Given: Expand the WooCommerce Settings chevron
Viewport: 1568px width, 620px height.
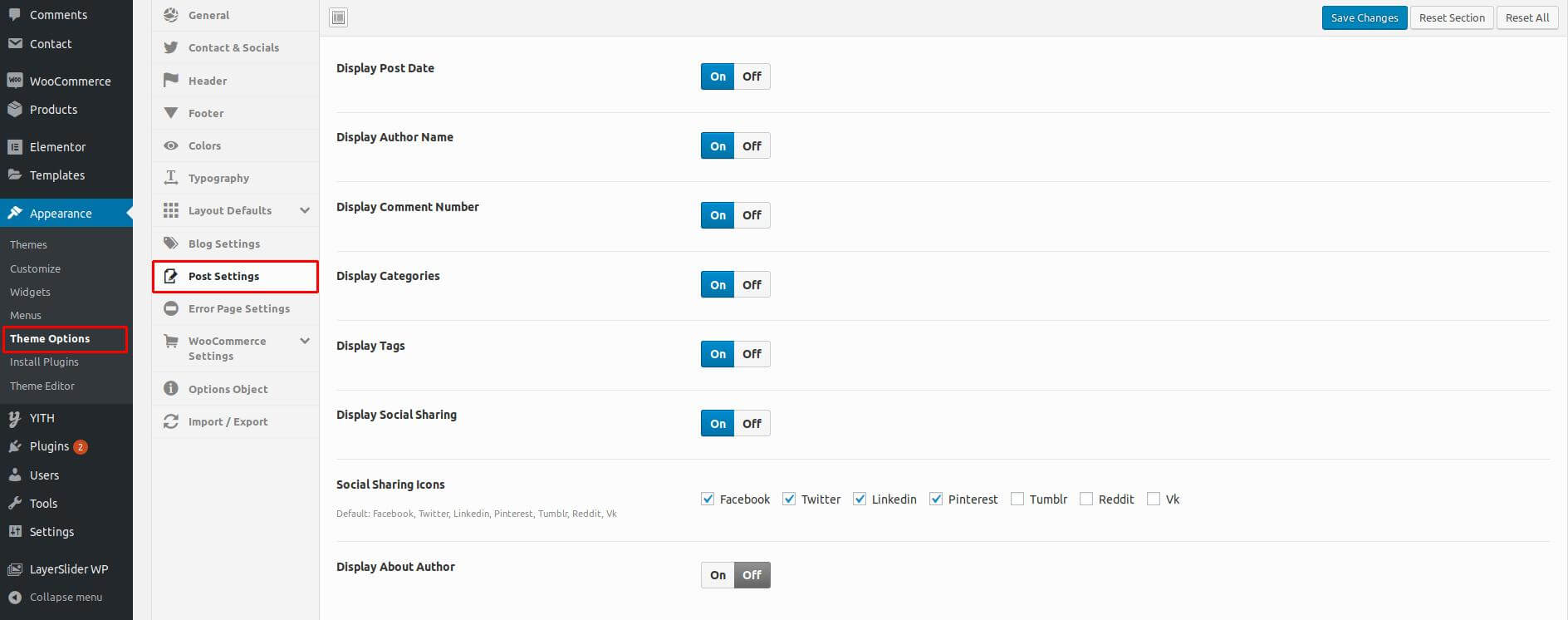Looking at the screenshot, I should click(305, 341).
